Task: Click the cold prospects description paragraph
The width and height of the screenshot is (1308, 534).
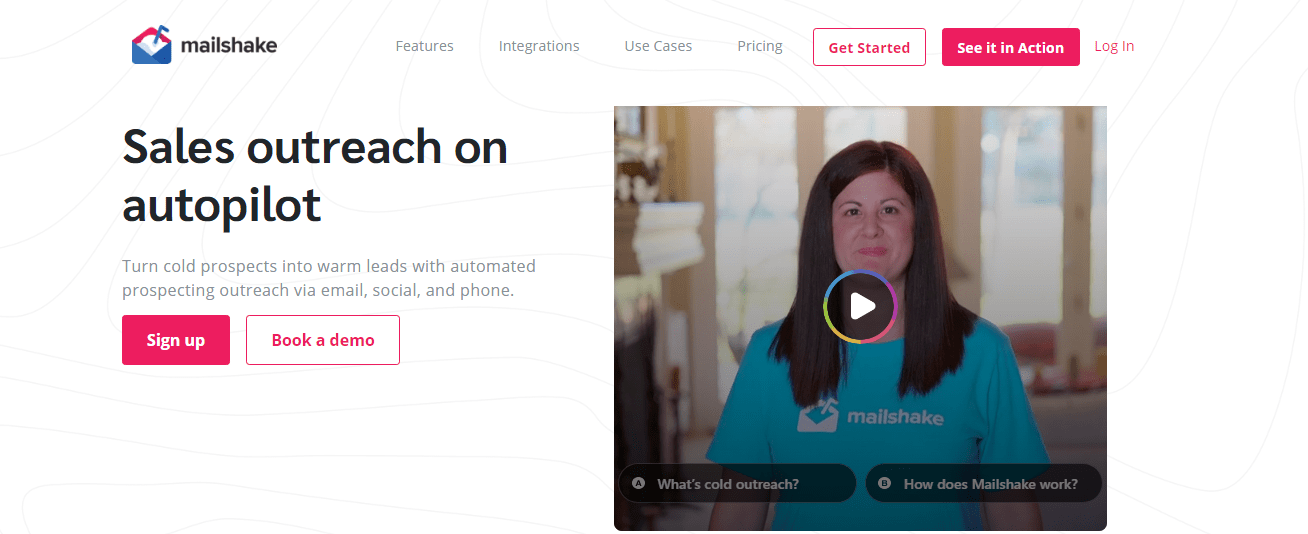Action: click(329, 278)
